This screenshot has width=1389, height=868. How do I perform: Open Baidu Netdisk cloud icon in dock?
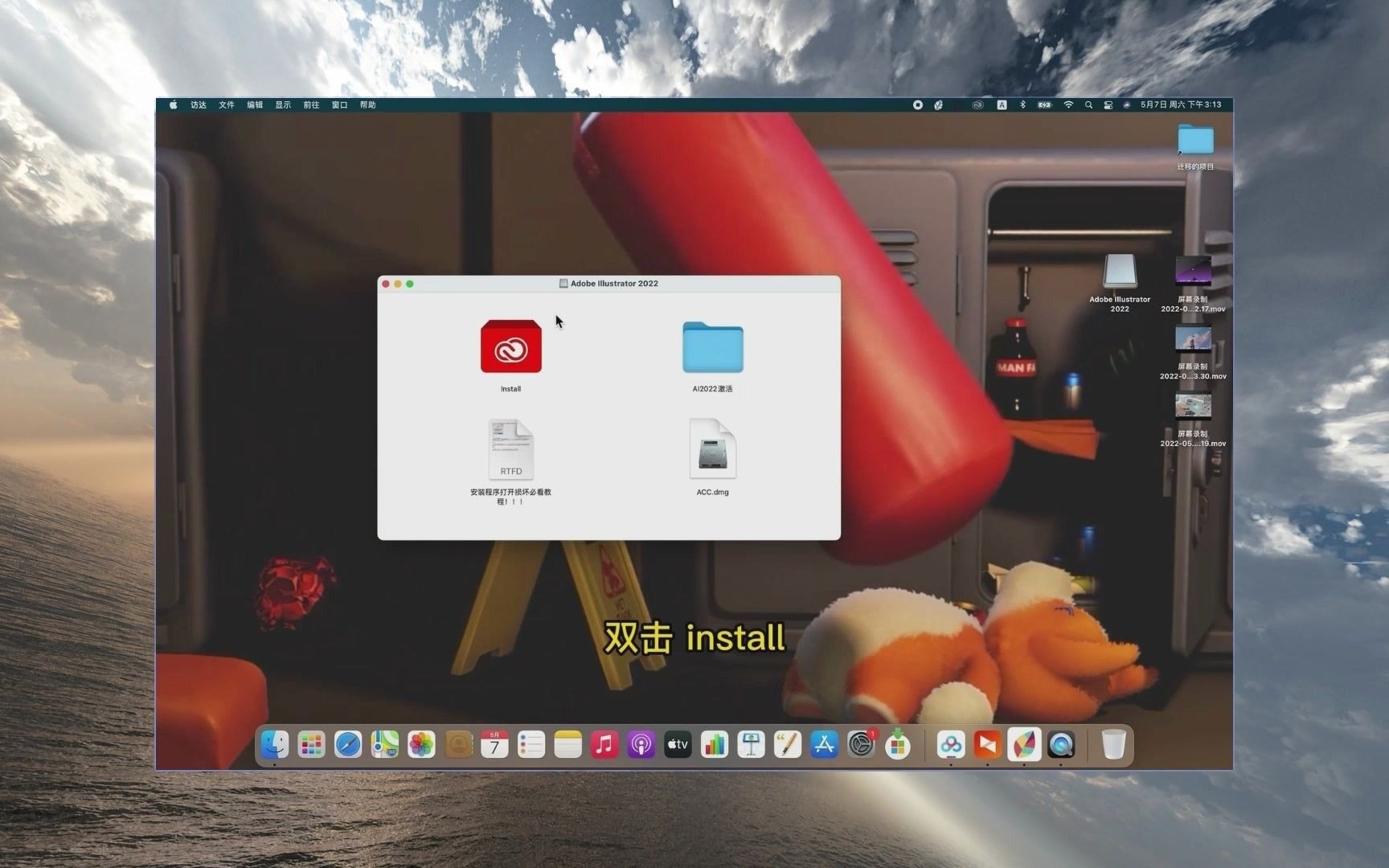coord(951,745)
